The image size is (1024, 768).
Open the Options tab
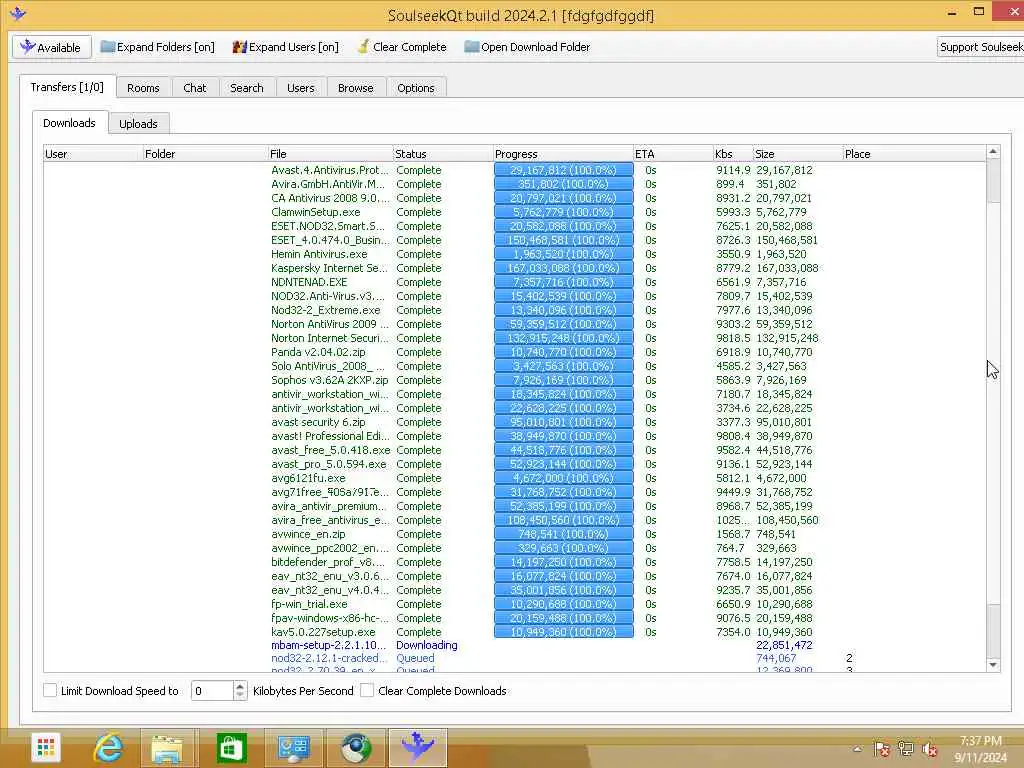pos(416,88)
